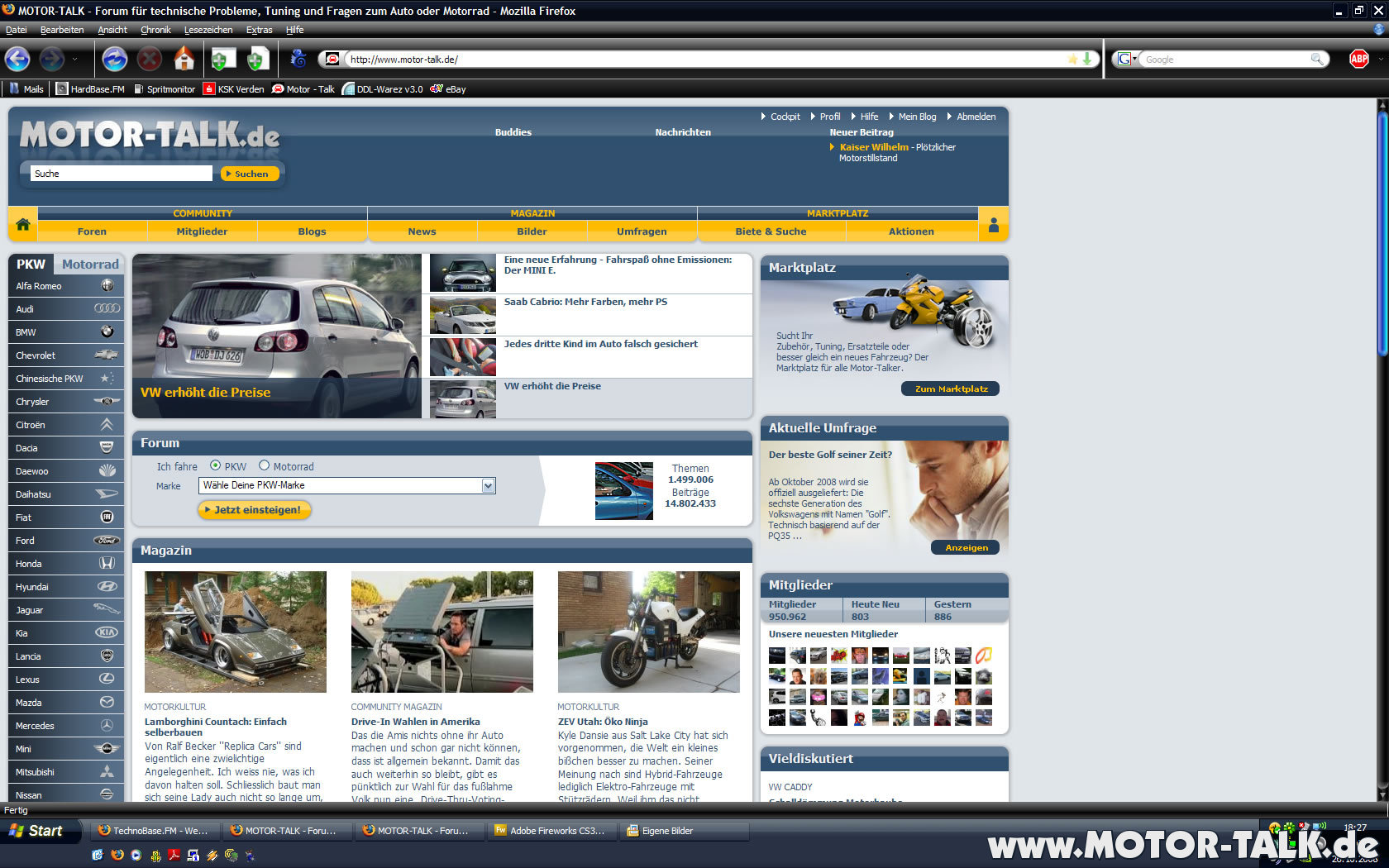The width and height of the screenshot is (1389, 868).
Task: Open the Blogs navigation tab
Action: coord(312,231)
